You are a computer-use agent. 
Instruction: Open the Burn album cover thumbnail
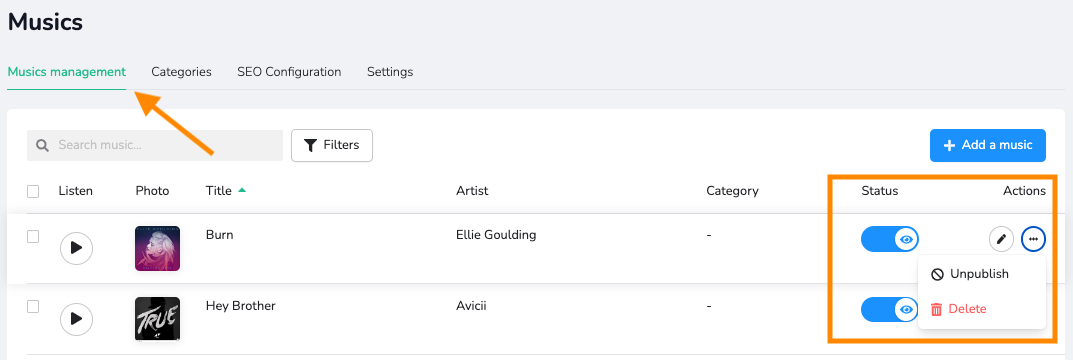157,248
